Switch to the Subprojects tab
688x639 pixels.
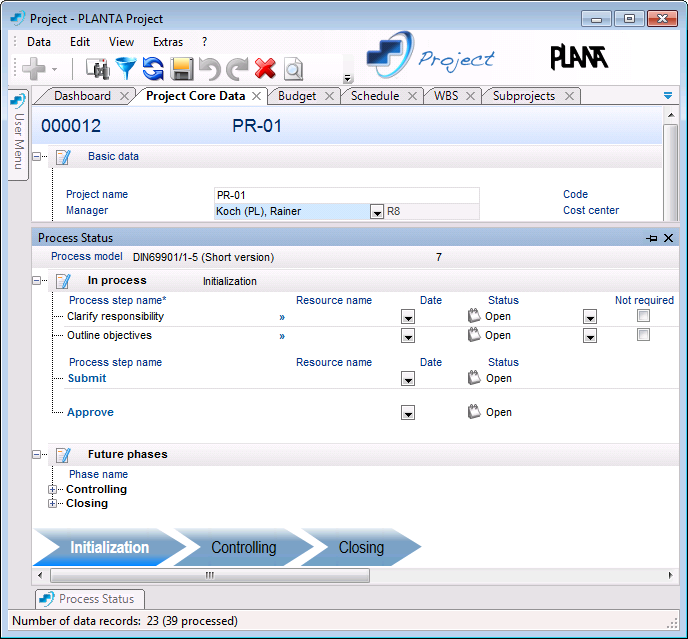click(523, 96)
